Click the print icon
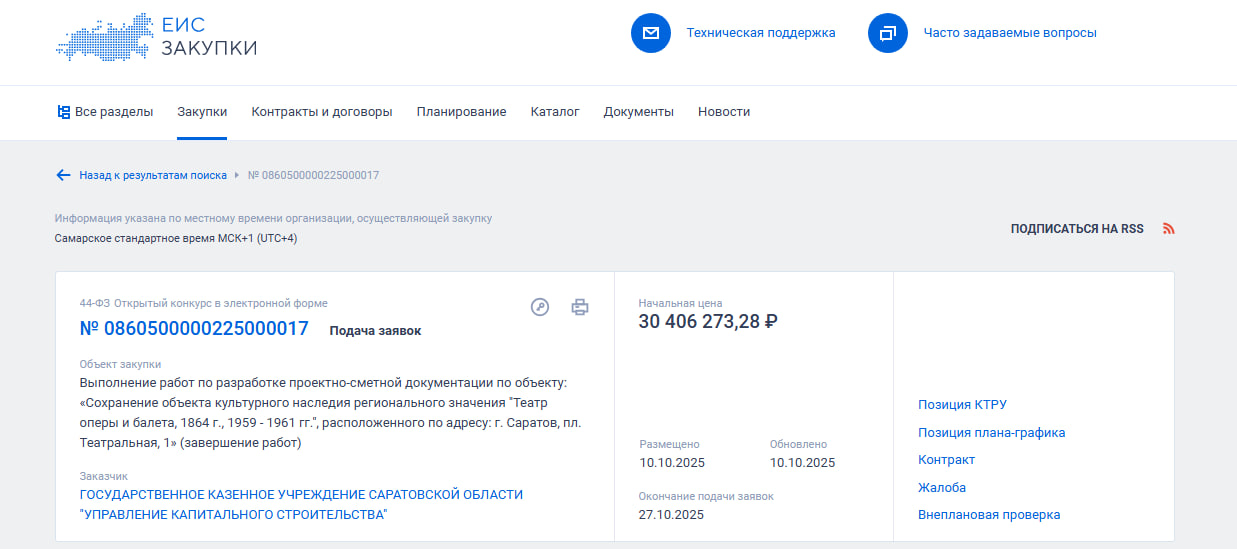 click(x=580, y=307)
